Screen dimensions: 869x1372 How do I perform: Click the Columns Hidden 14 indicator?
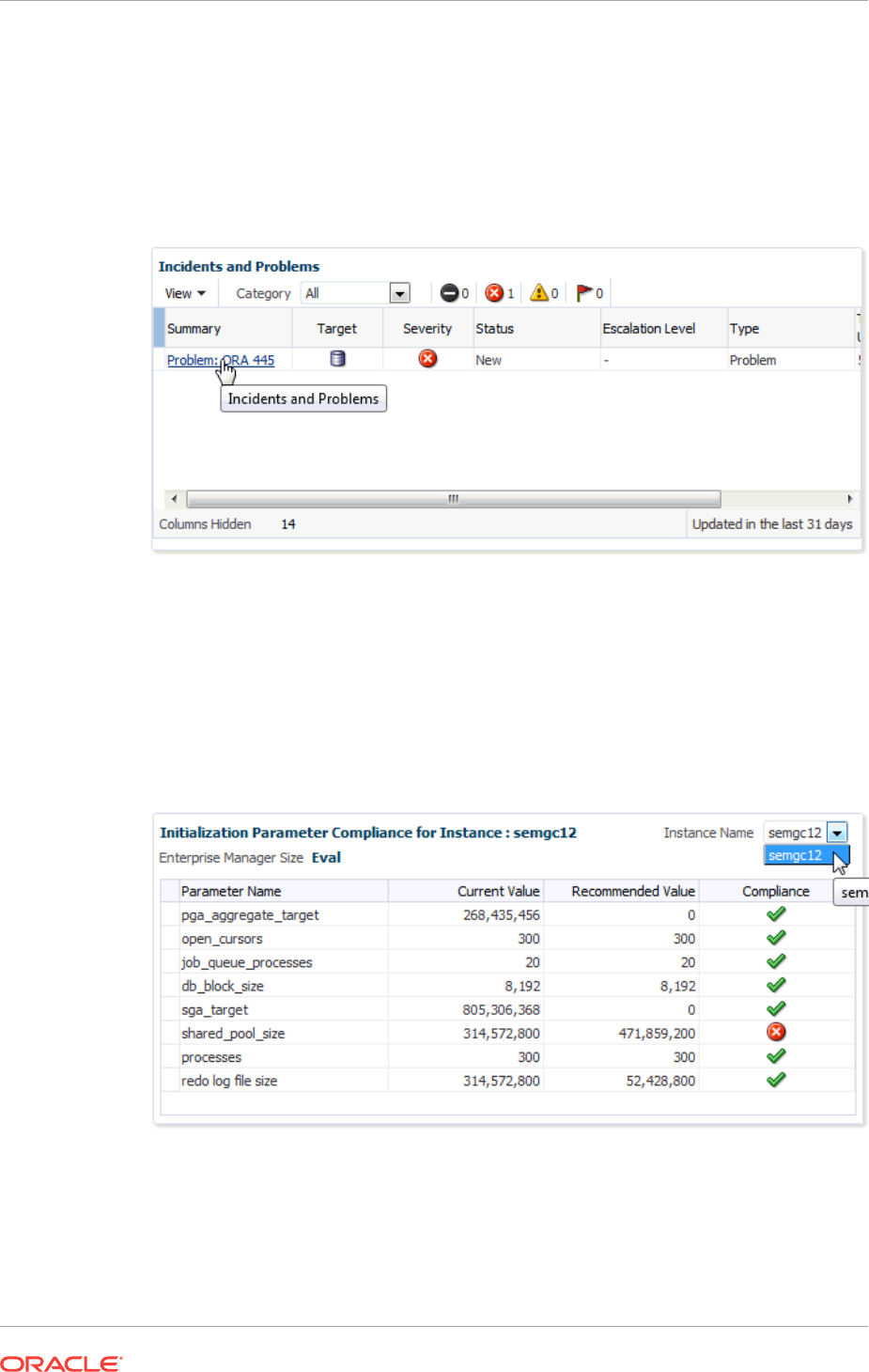(x=227, y=524)
